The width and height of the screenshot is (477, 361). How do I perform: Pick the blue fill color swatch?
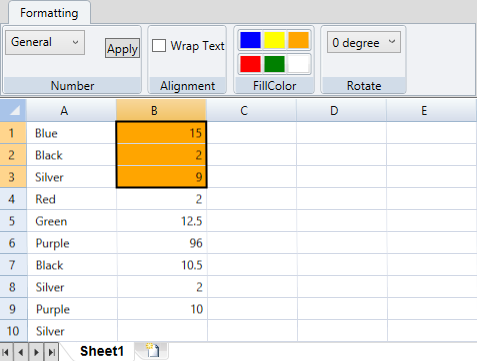click(x=250, y=40)
